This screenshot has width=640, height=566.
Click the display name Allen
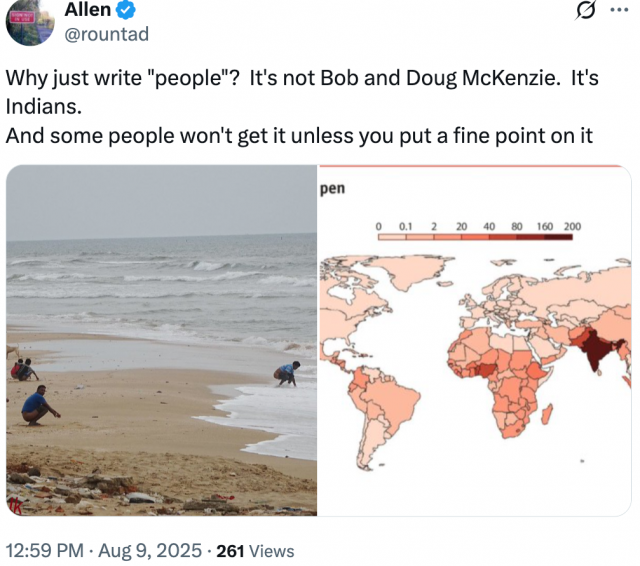tap(88, 12)
